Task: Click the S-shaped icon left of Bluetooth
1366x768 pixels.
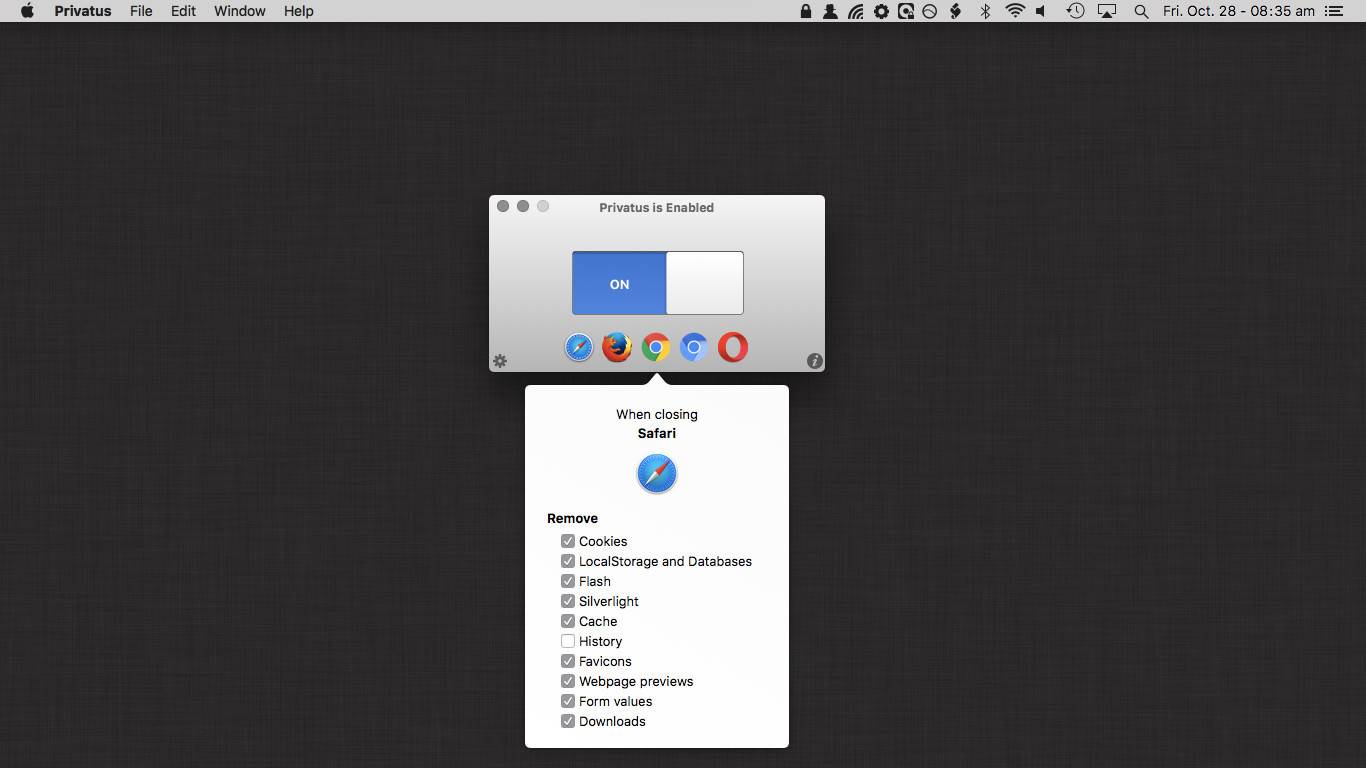Action: [x=956, y=11]
